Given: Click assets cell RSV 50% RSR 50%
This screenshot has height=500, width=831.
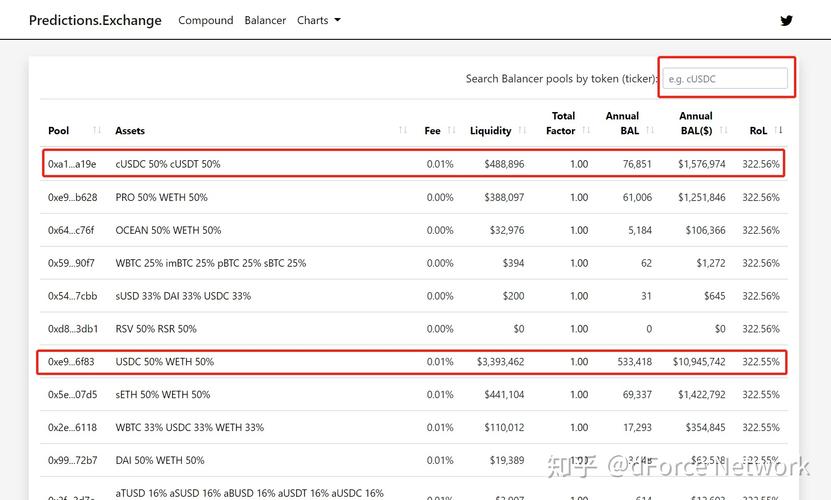Looking at the screenshot, I should point(156,329).
